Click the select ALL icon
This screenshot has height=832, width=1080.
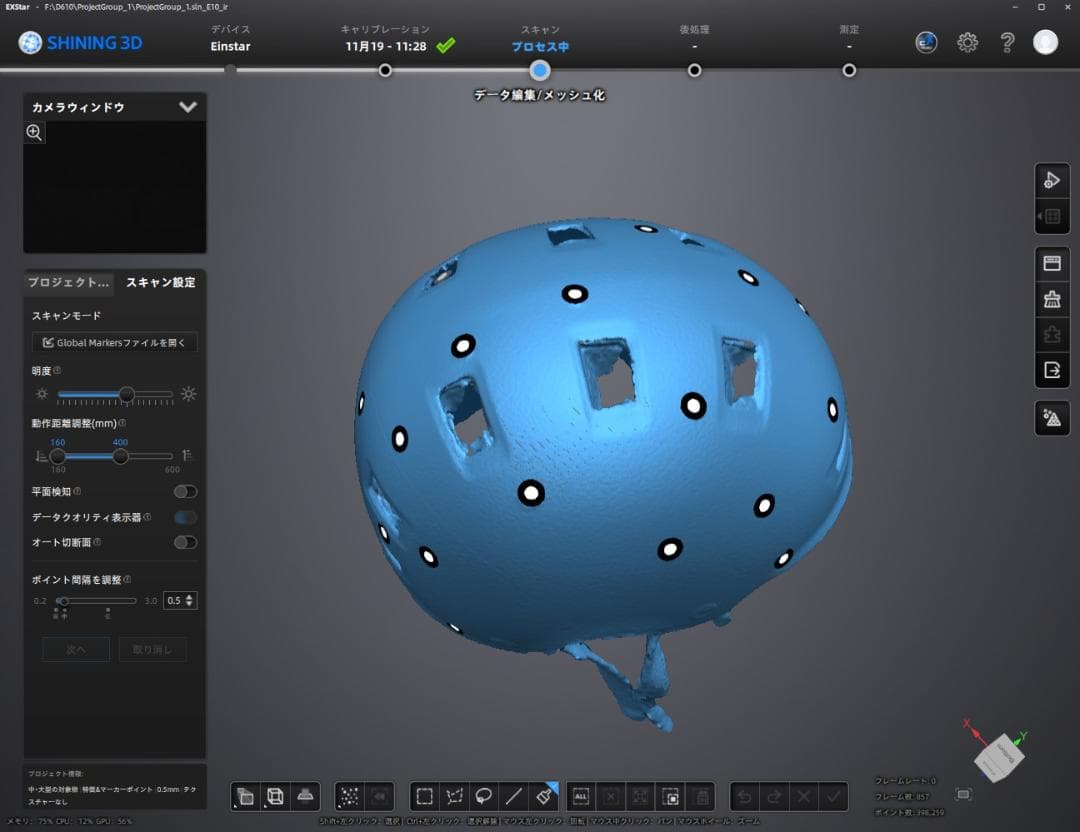point(582,797)
